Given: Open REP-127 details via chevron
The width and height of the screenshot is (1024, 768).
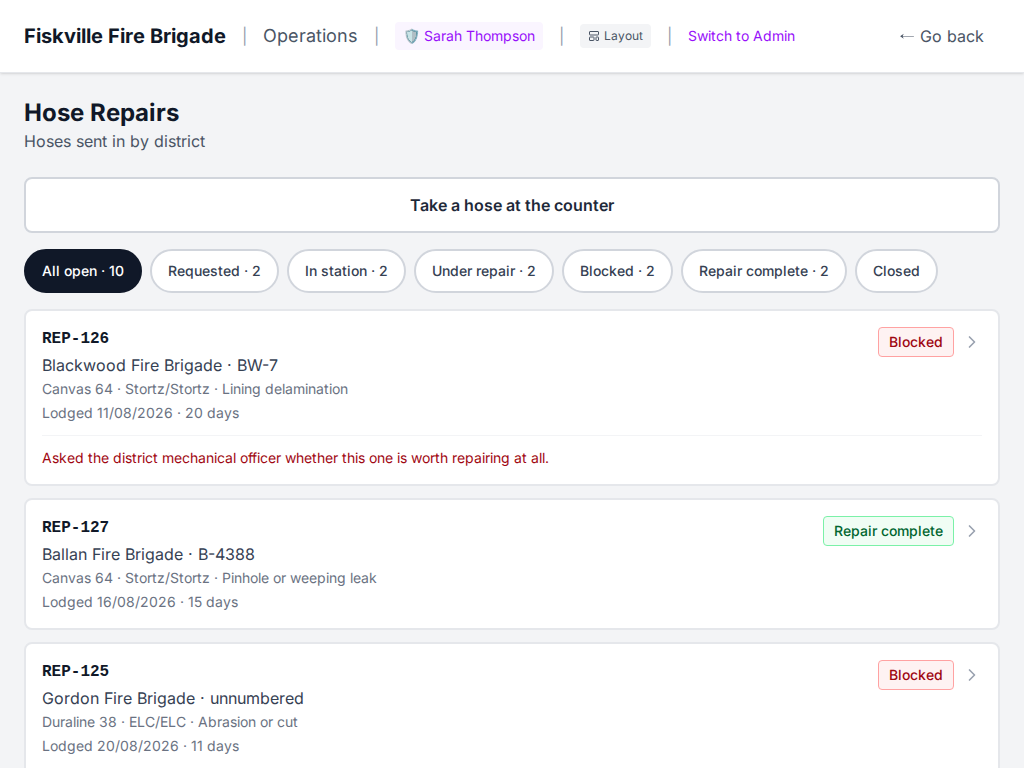Looking at the screenshot, I should 972,531.
